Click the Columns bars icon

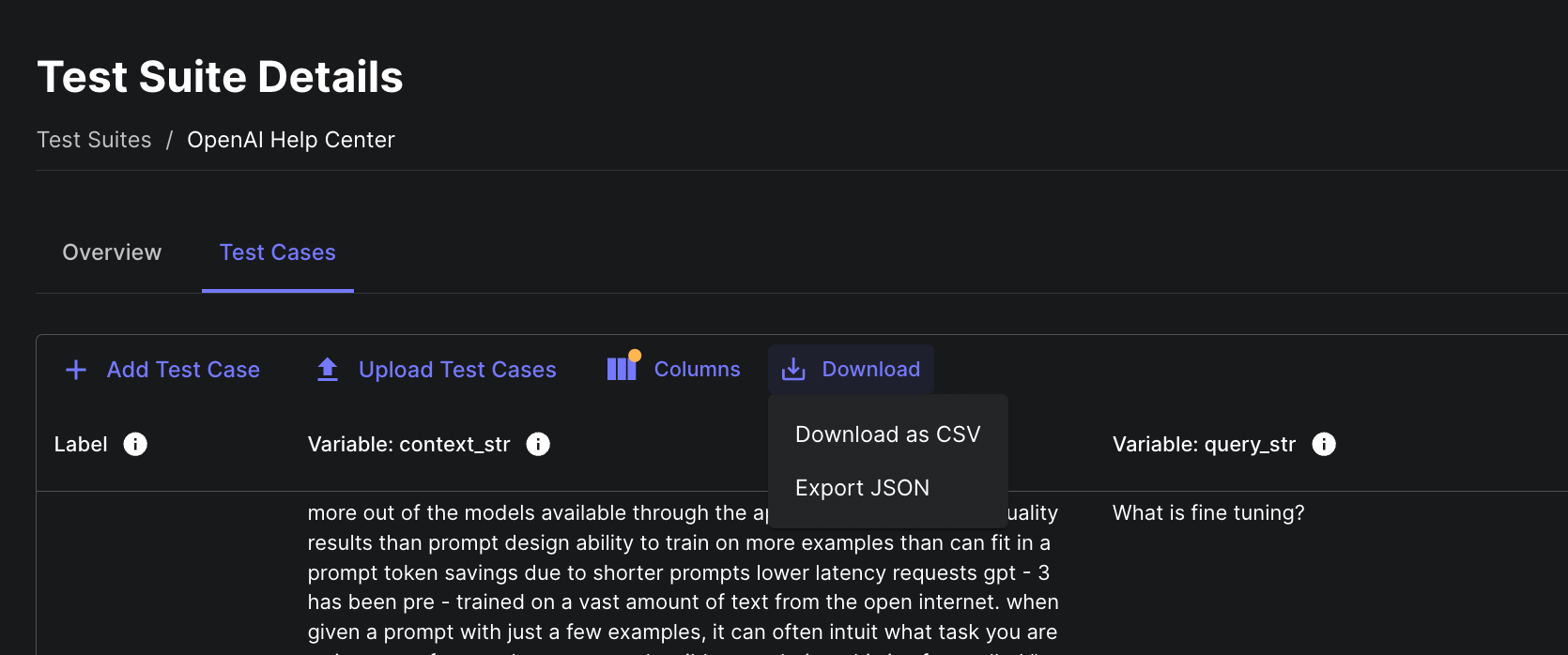(622, 369)
